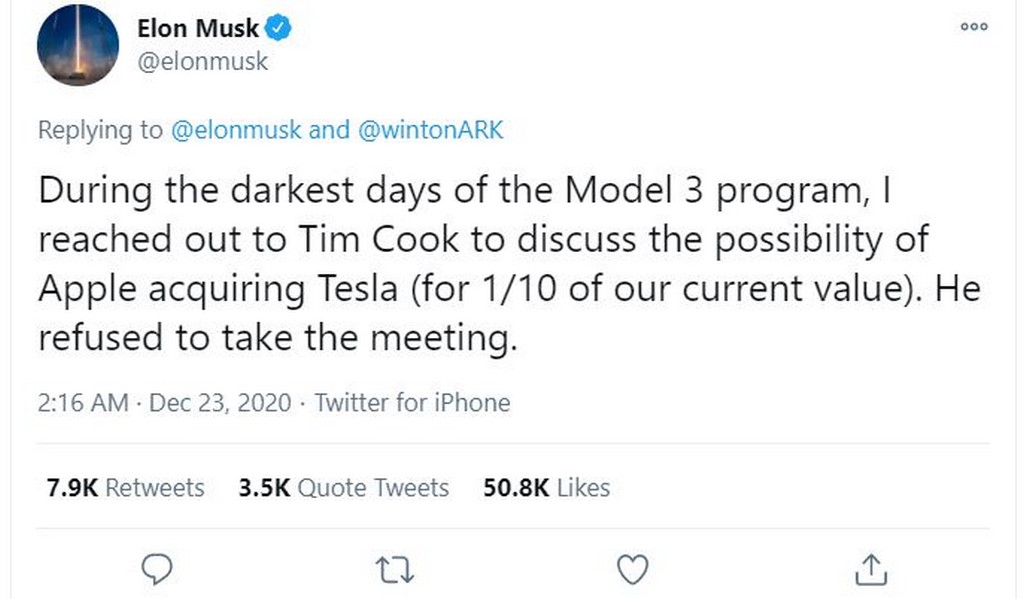1024x599 pixels.
Task: Click the @elonmusk handle under the name
Action: [x=202, y=61]
